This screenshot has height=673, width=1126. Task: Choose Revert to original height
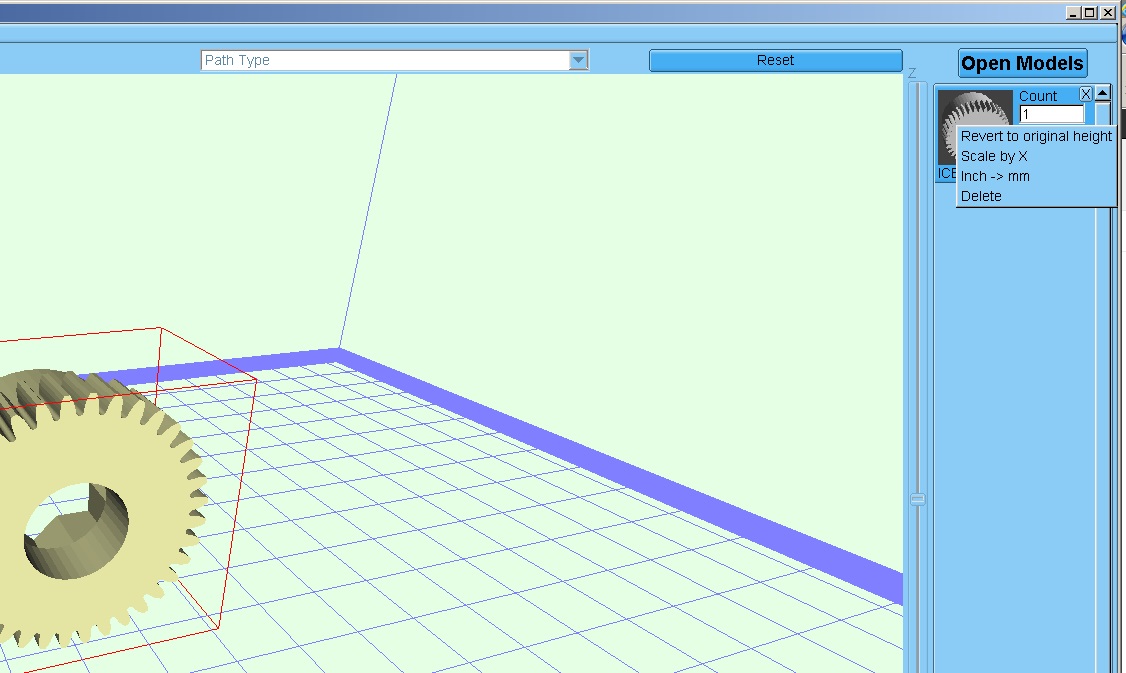point(1036,136)
